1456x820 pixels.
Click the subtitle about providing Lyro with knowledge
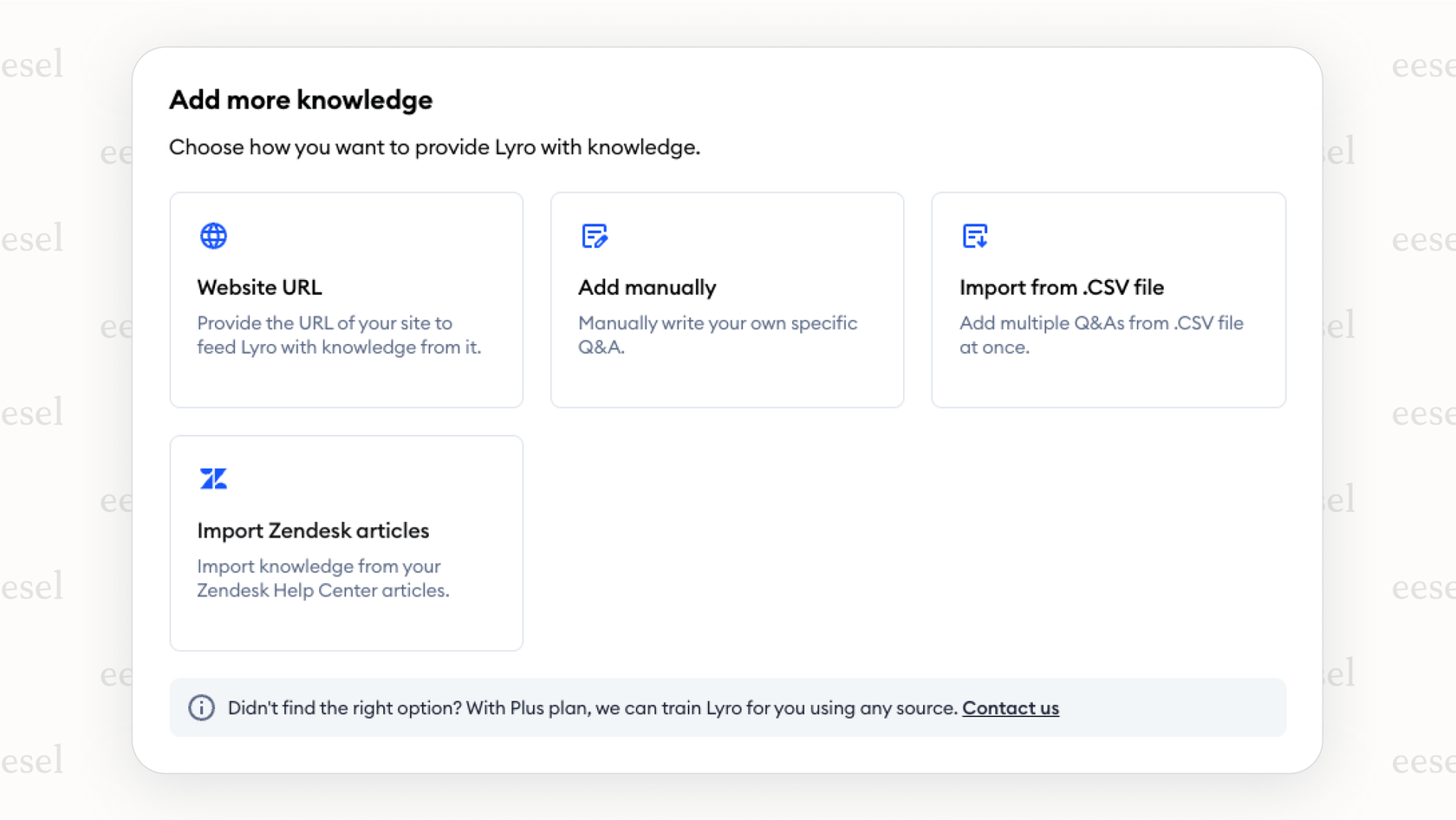[435, 146]
